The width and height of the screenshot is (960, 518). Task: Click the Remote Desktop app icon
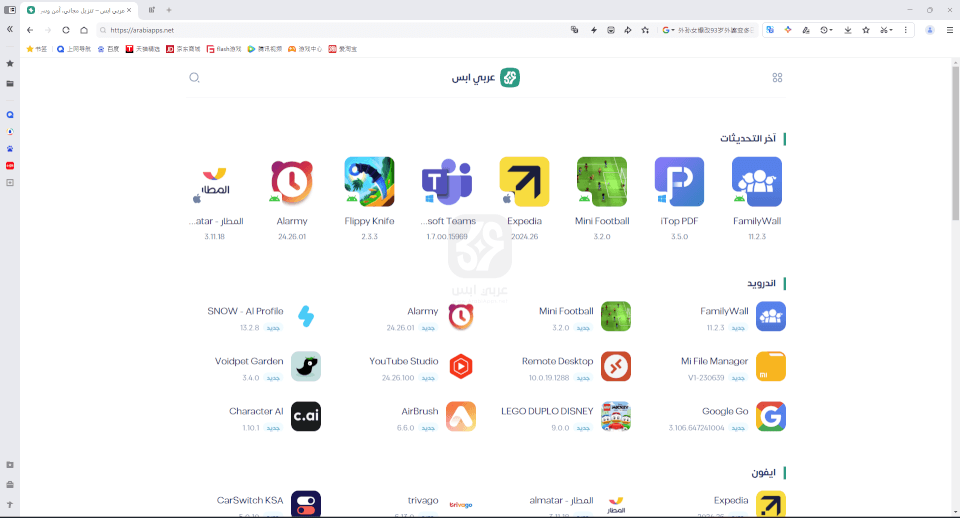click(616, 366)
